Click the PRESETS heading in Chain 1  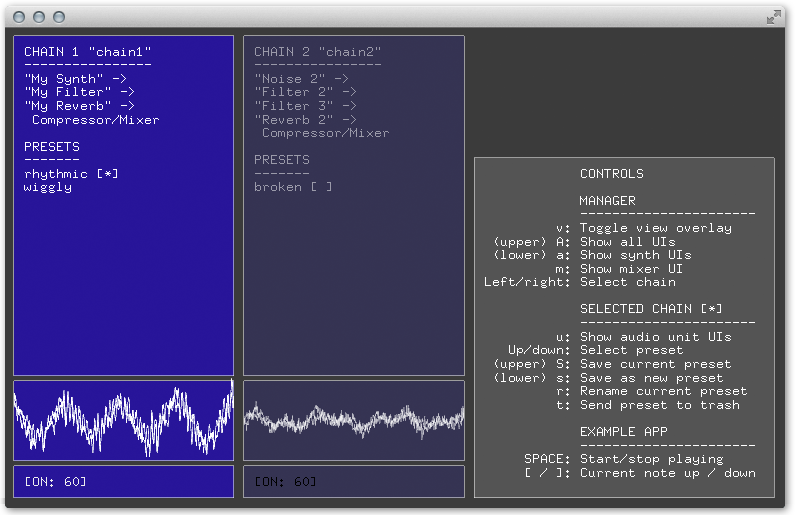tap(52, 147)
